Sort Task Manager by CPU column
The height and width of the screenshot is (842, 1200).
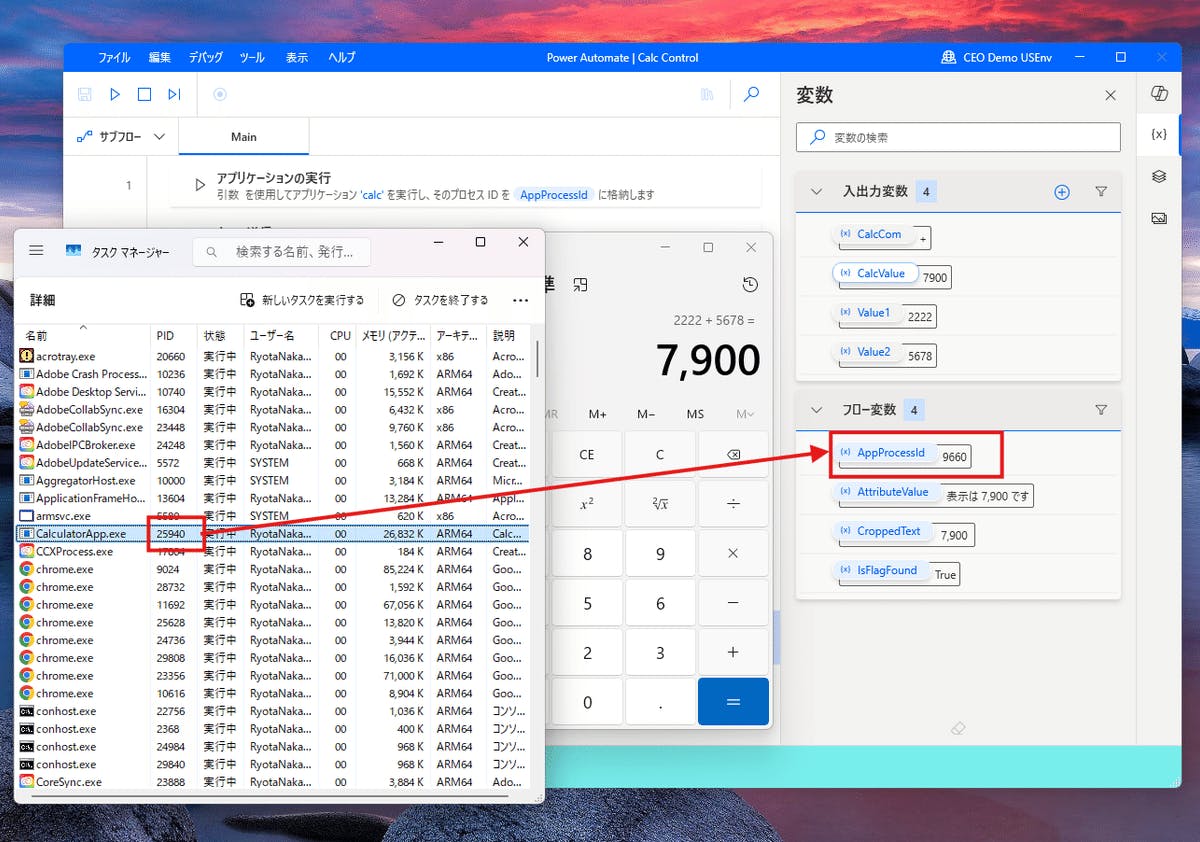point(340,335)
